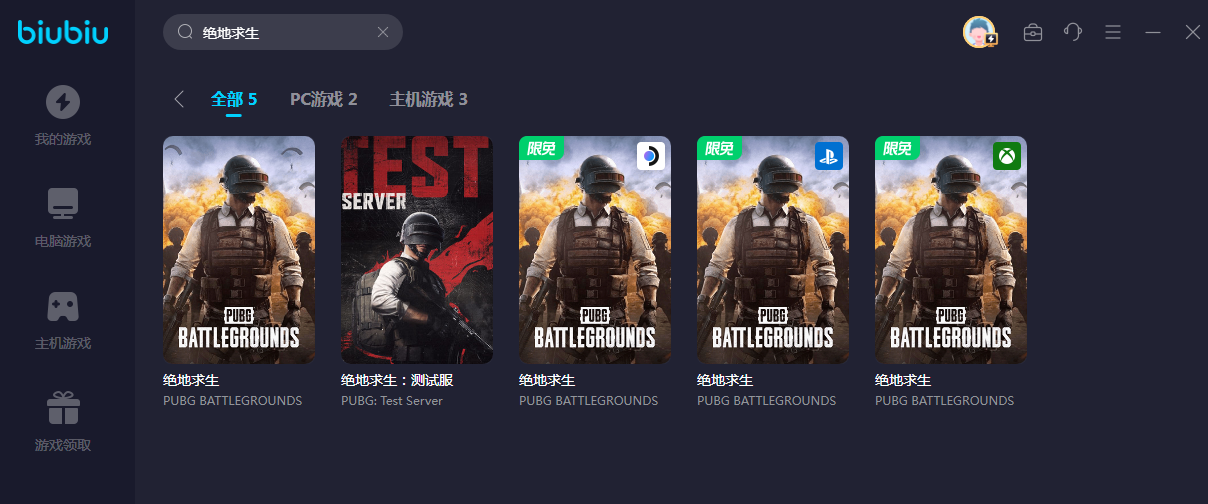Open the Xbox PUBG game cover
Image resolution: width=1208 pixels, height=504 pixels.
(x=951, y=250)
